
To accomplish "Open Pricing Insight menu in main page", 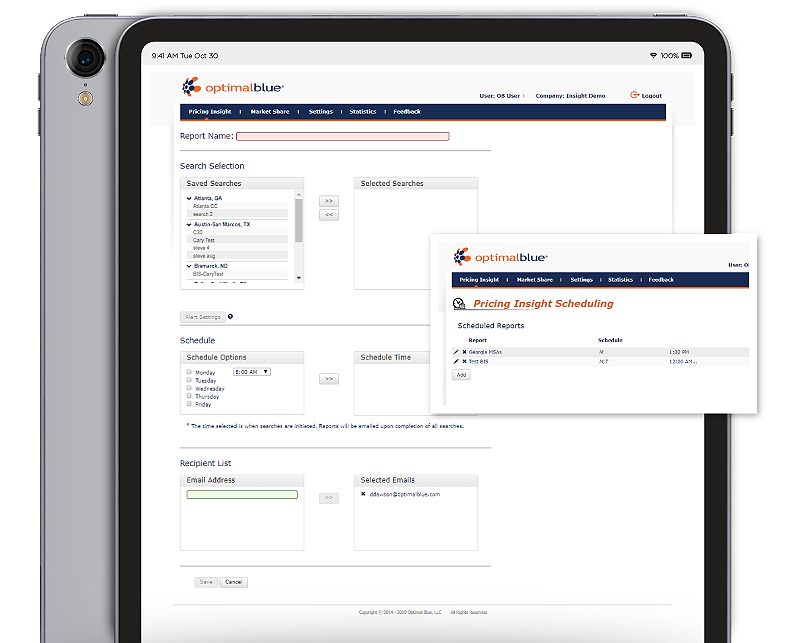I will click(210, 111).
